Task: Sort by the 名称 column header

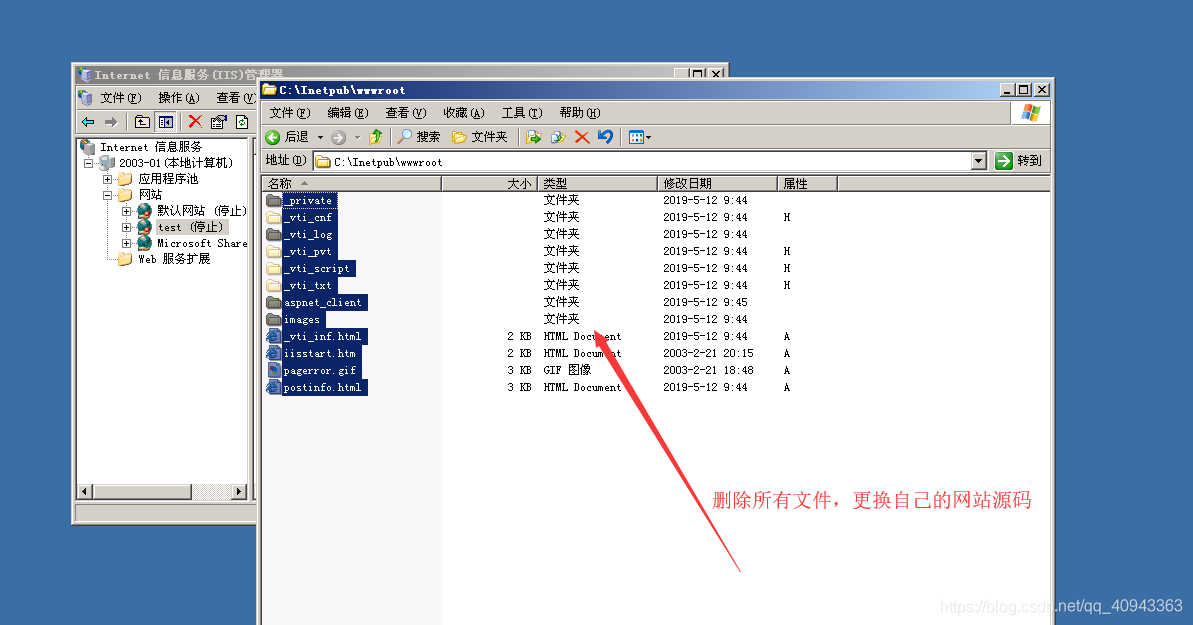Action: tap(352, 183)
